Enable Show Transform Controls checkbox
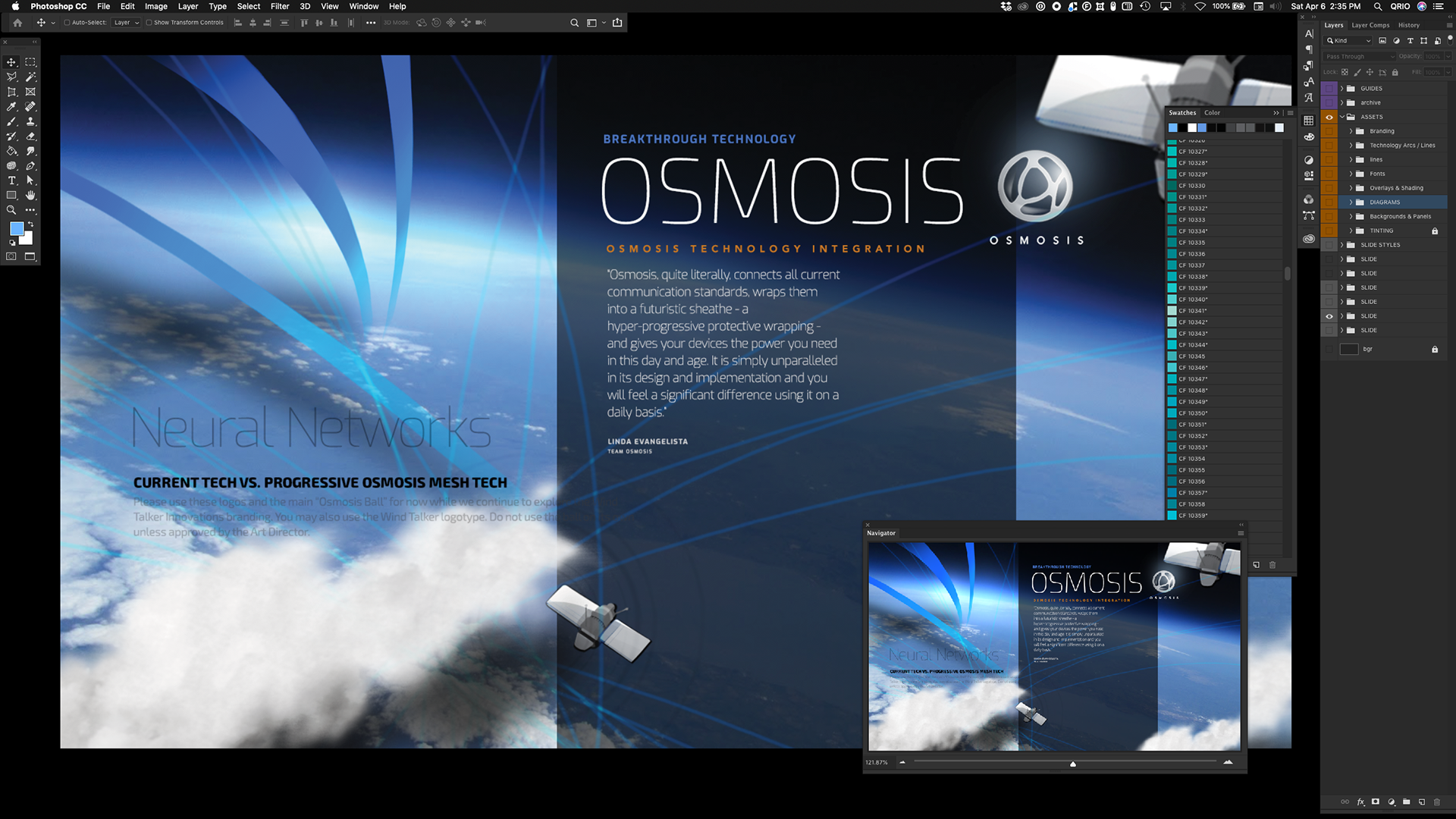 click(x=149, y=23)
